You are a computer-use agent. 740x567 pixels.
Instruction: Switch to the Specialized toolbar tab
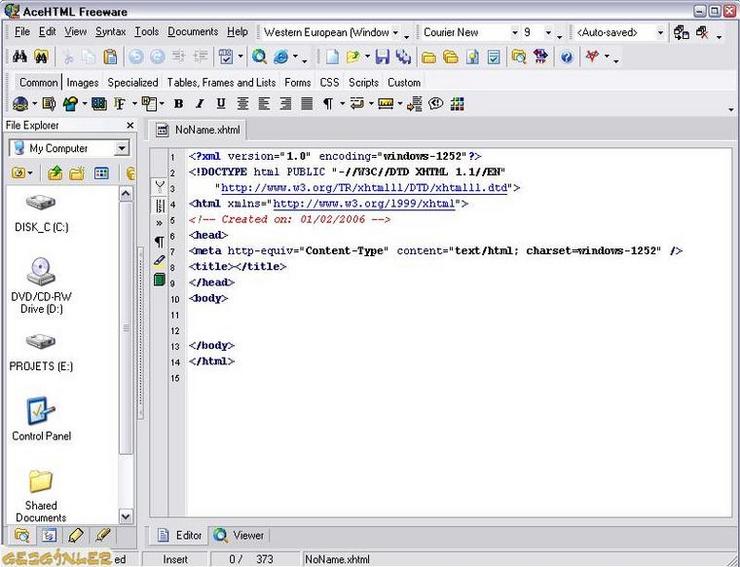[133, 83]
